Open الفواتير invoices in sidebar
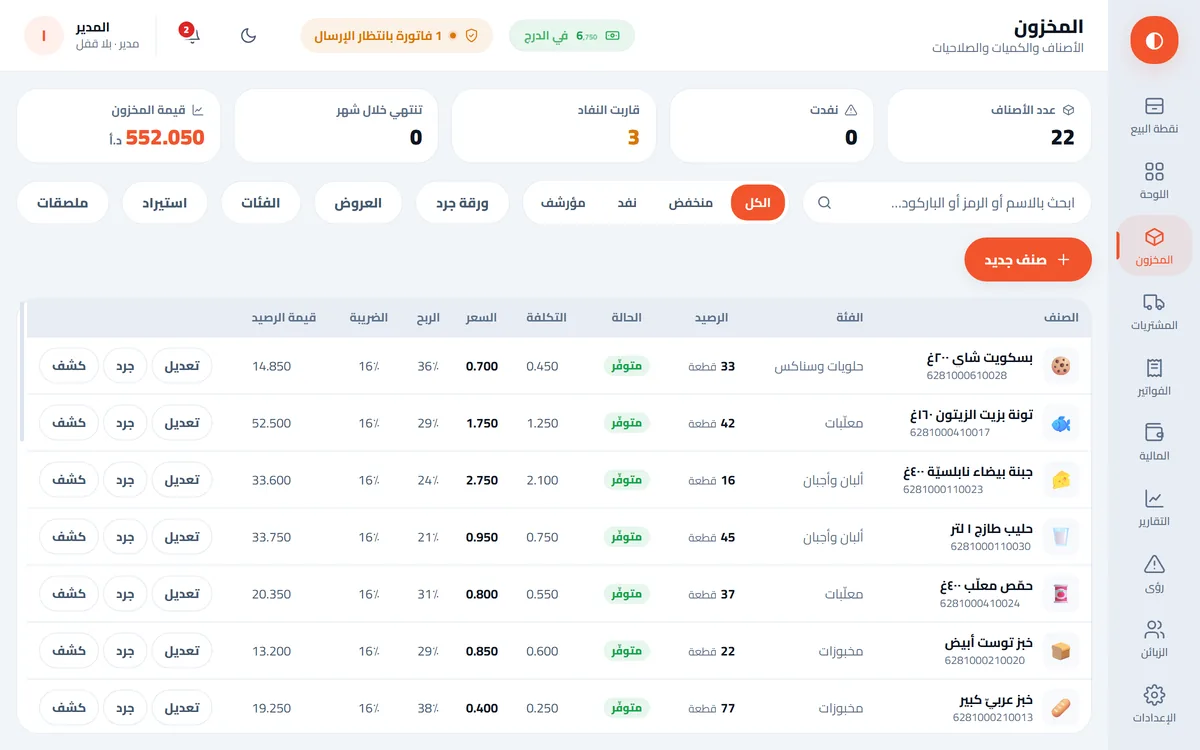Image resolution: width=1200 pixels, height=750 pixels. pyautogui.click(x=1154, y=377)
